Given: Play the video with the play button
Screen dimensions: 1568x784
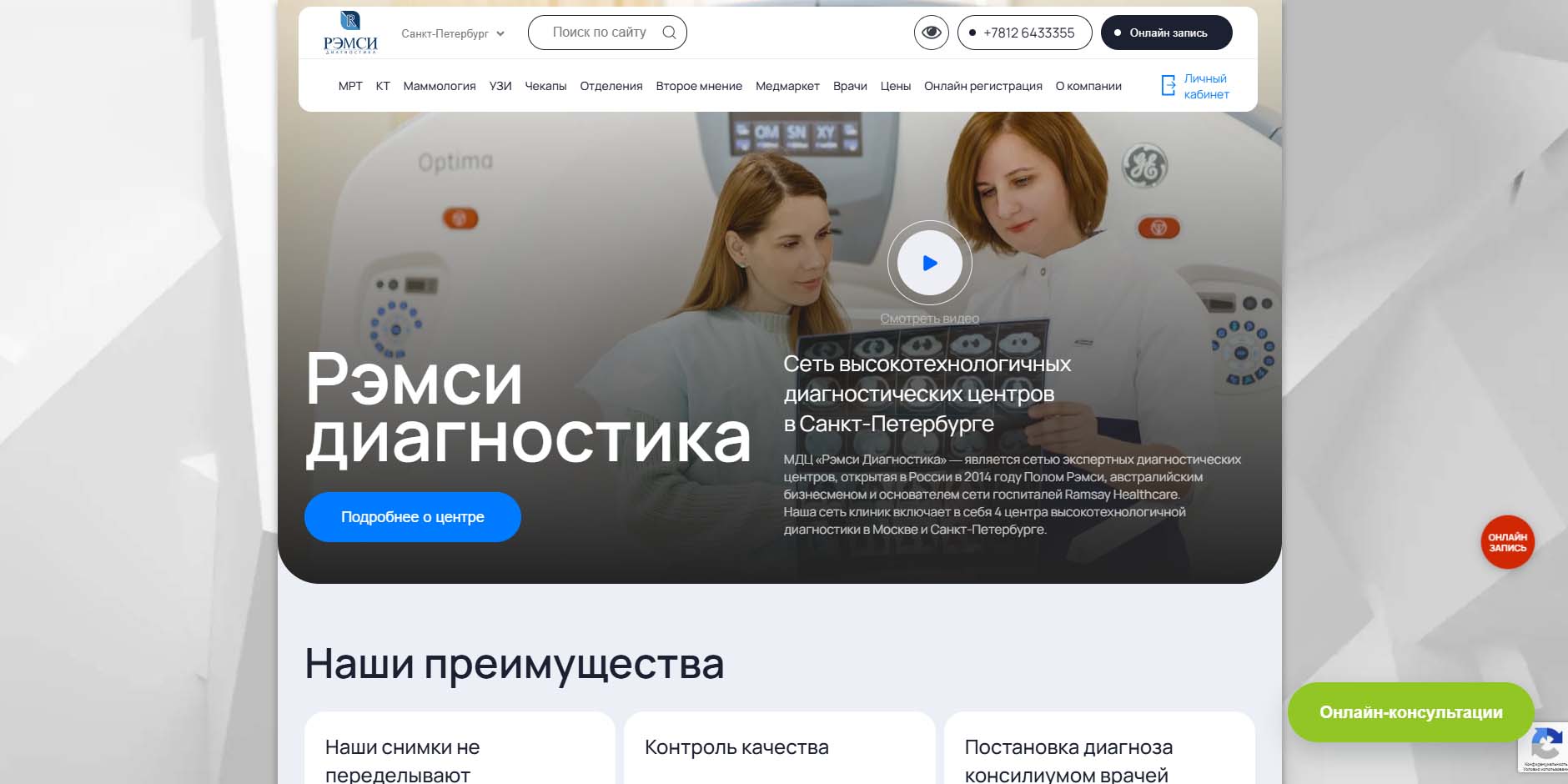Looking at the screenshot, I should pos(929,263).
